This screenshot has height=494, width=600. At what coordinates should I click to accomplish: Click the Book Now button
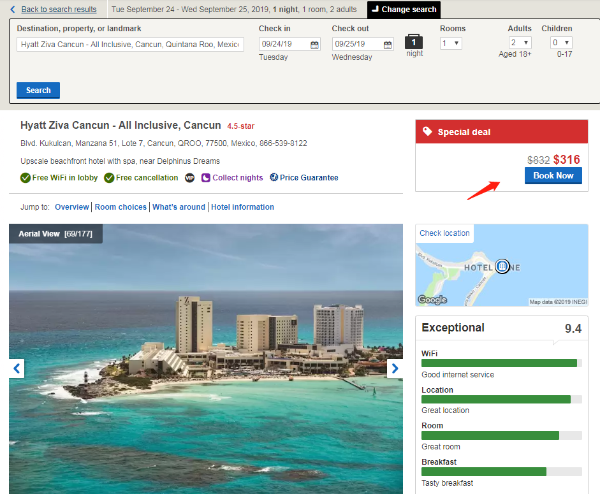[553, 176]
